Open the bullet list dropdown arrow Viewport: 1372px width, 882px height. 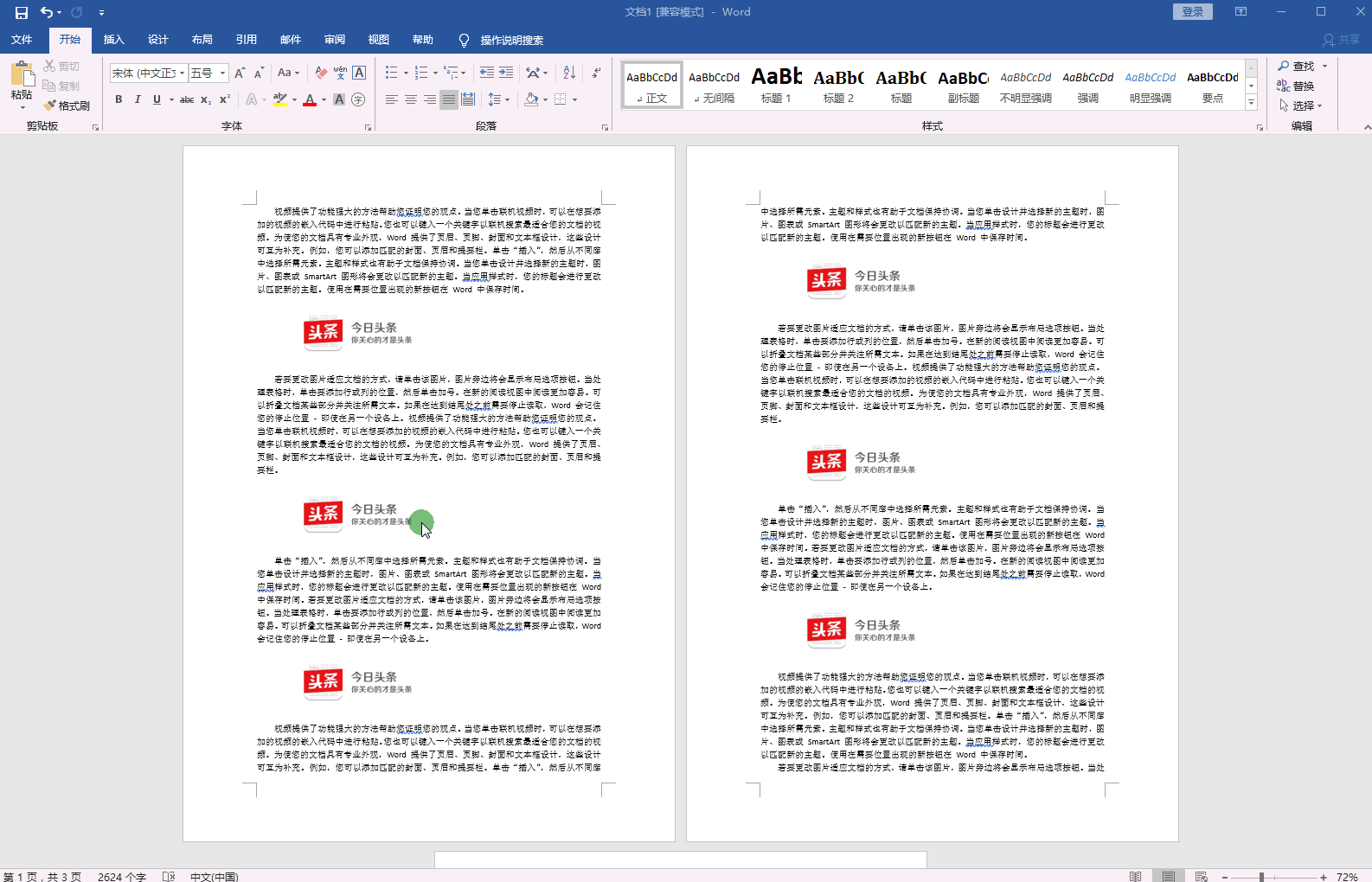[406, 73]
